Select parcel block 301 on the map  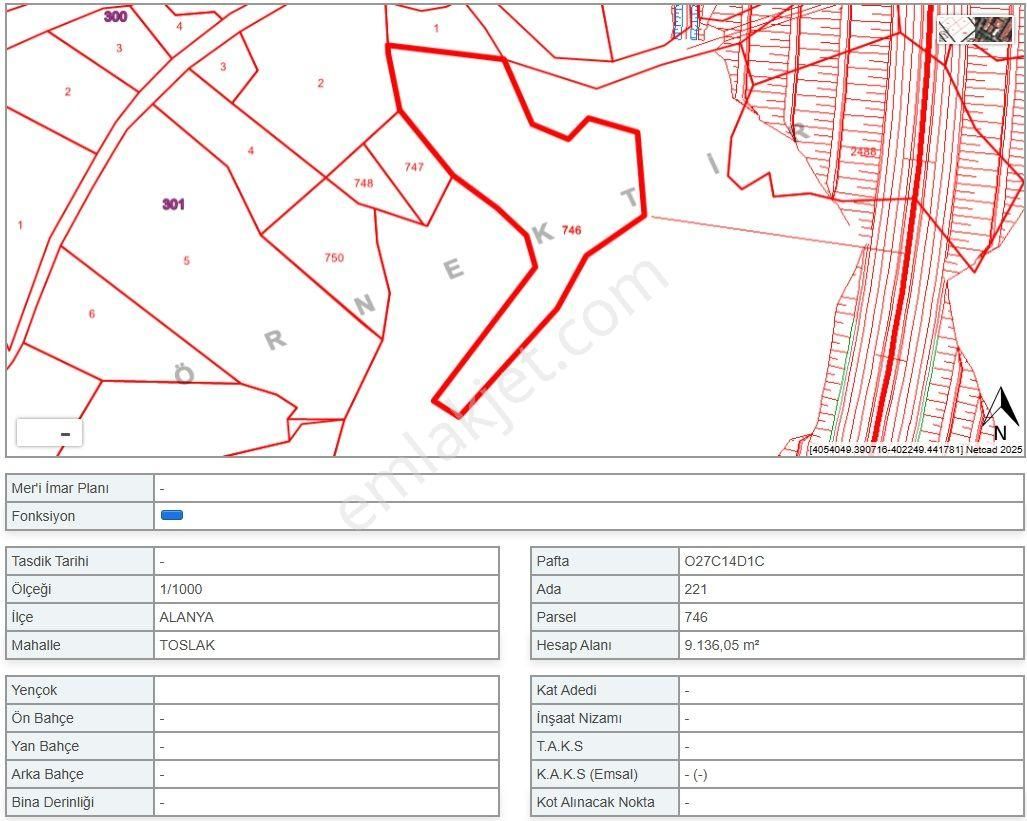(174, 205)
